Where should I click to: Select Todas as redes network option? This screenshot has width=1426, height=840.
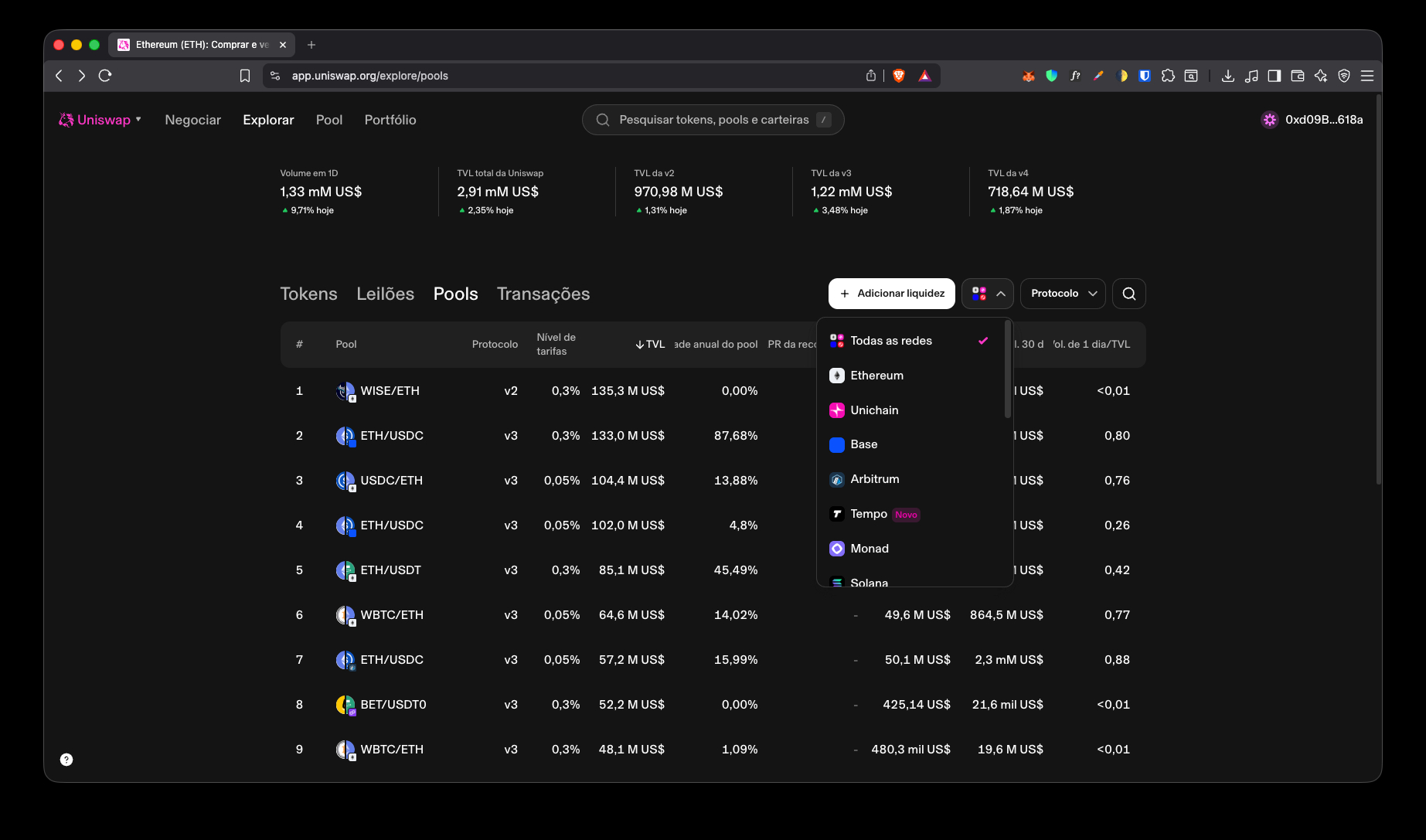(909, 341)
